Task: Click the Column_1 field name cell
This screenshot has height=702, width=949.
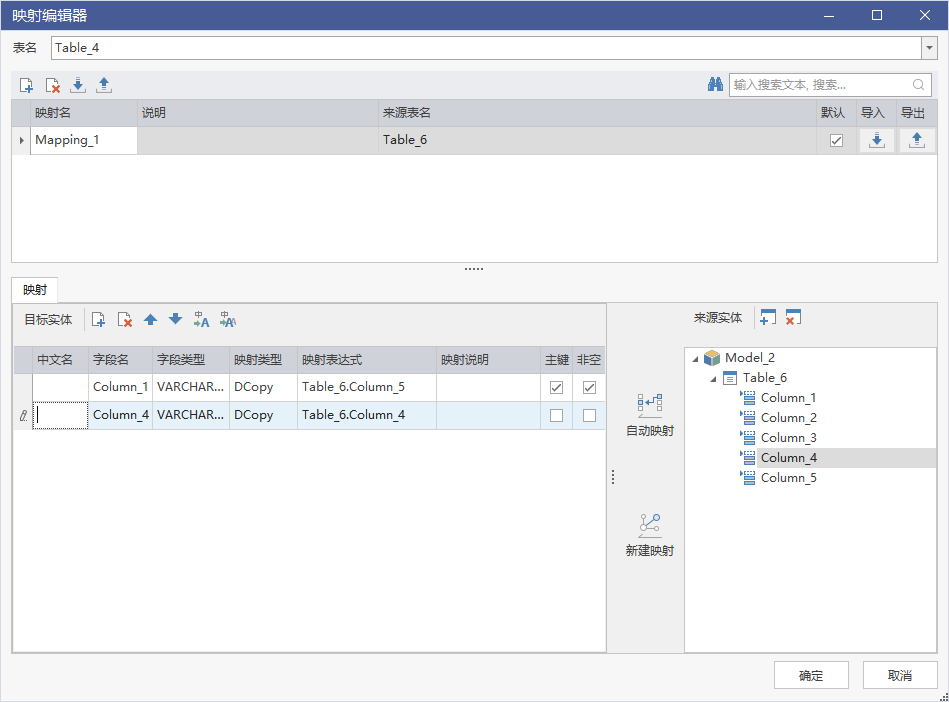Action: (120, 387)
